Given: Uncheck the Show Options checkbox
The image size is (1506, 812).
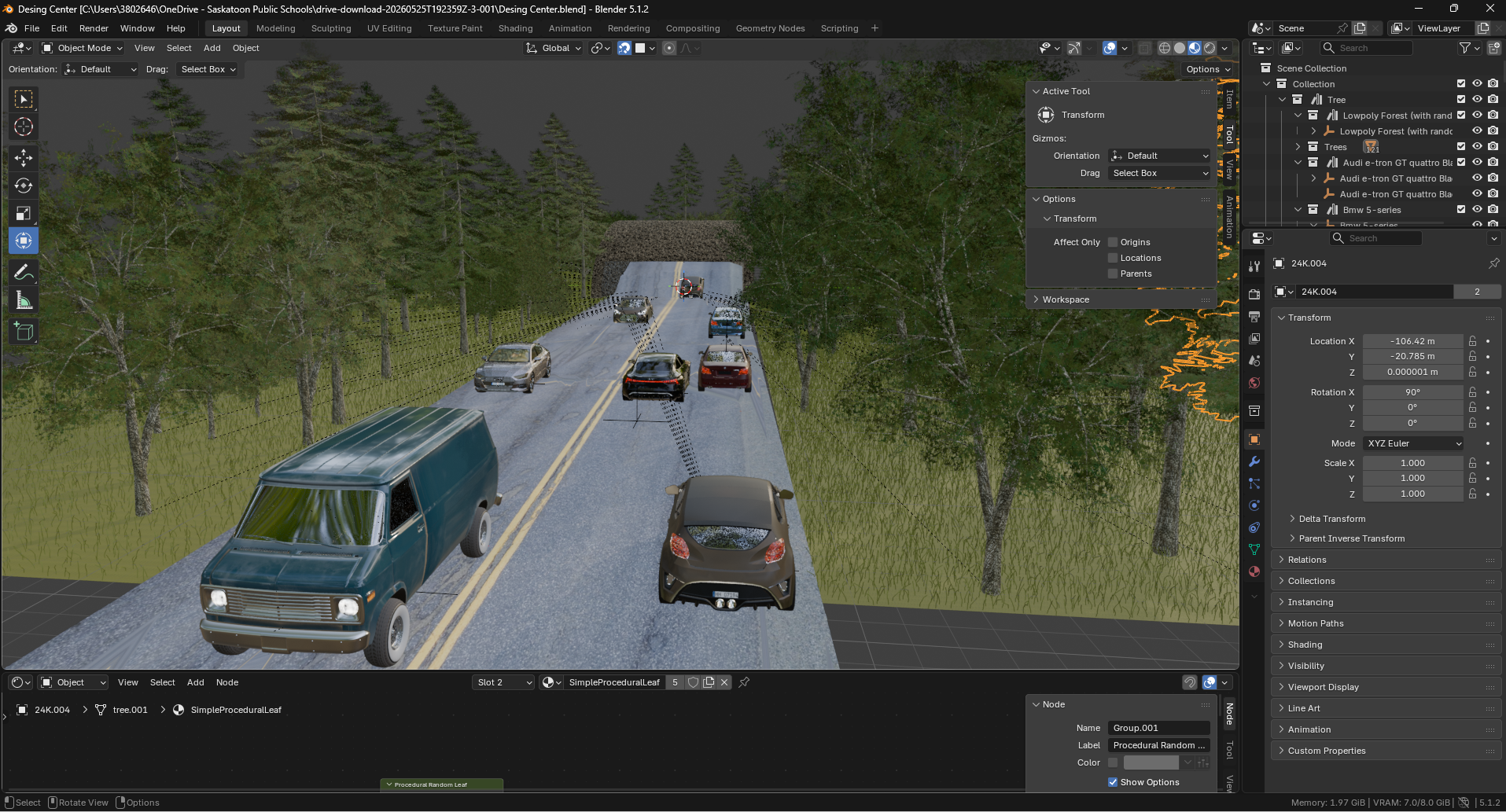Looking at the screenshot, I should coord(1113,782).
